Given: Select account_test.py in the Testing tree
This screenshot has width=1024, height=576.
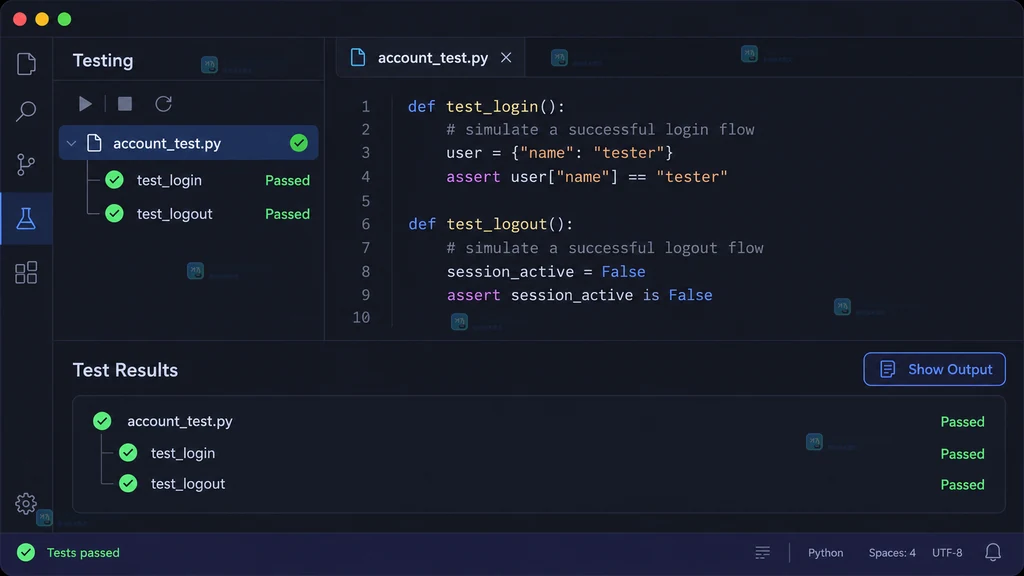Looking at the screenshot, I should [x=189, y=143].
